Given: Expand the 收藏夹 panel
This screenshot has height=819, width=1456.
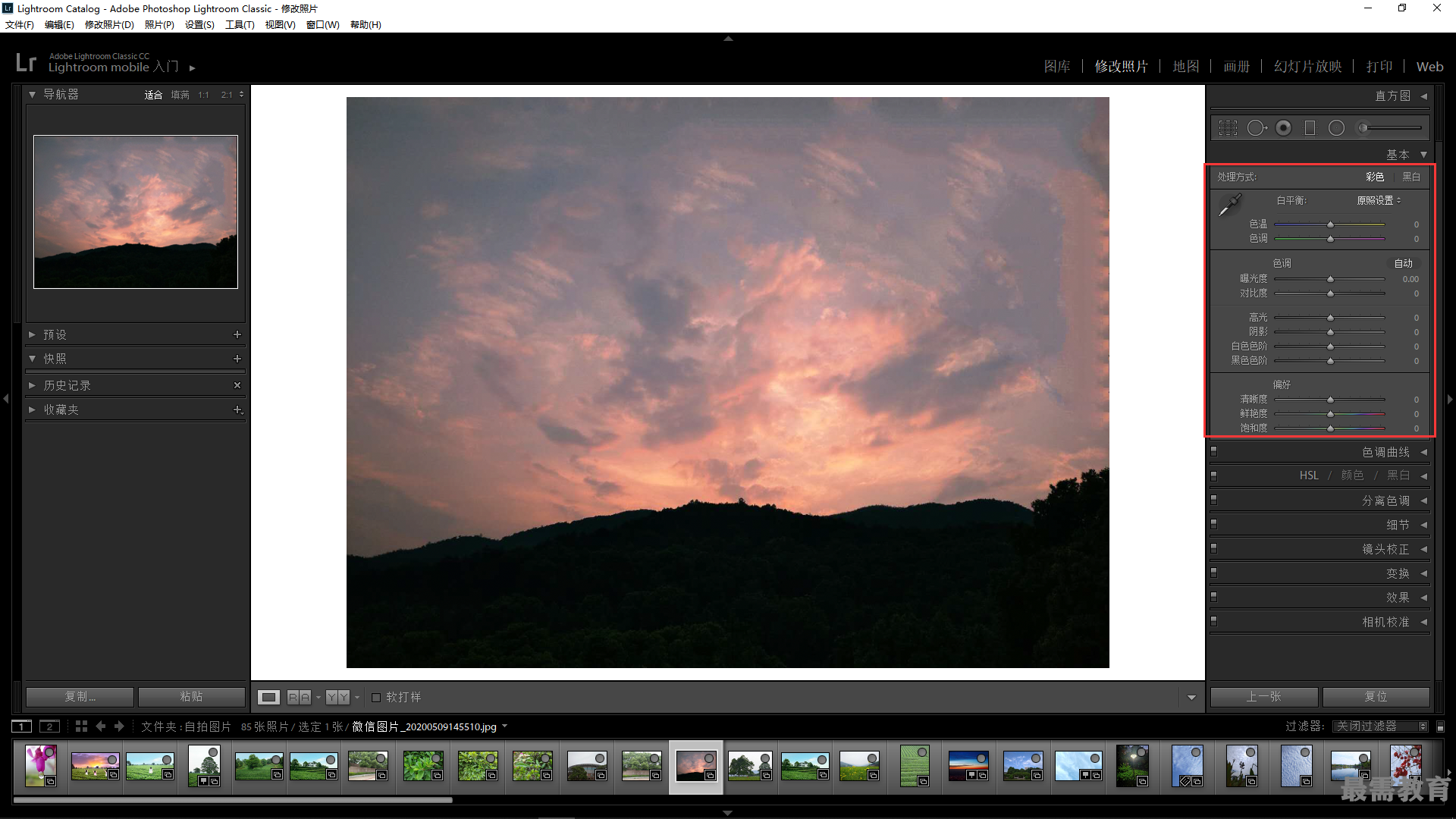Looking at the screenshot, I should 32,409.
